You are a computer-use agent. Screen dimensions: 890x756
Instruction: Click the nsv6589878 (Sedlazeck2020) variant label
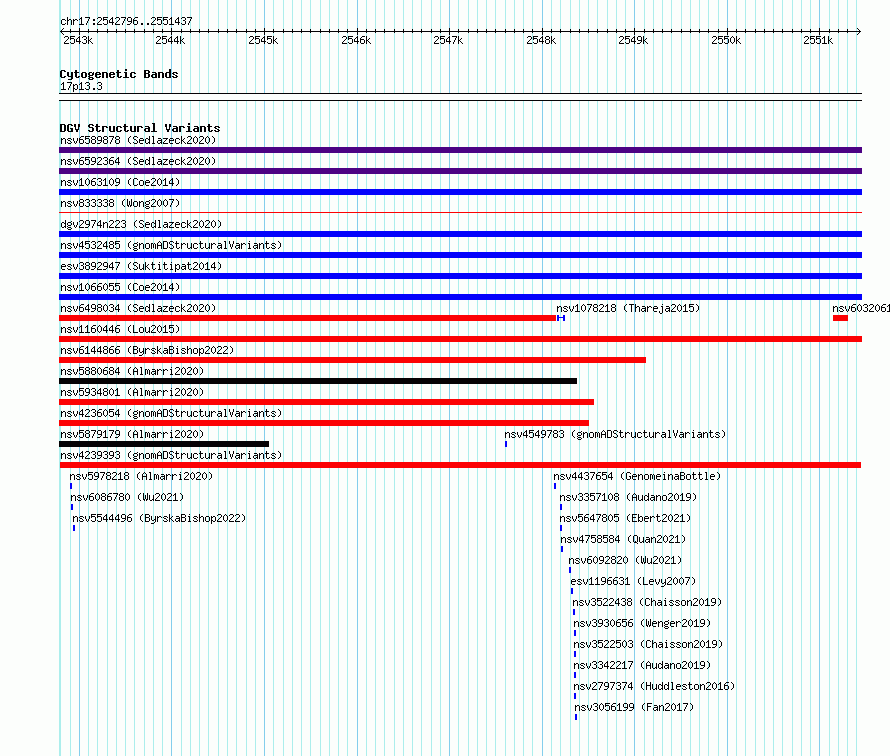pos(138,140)
